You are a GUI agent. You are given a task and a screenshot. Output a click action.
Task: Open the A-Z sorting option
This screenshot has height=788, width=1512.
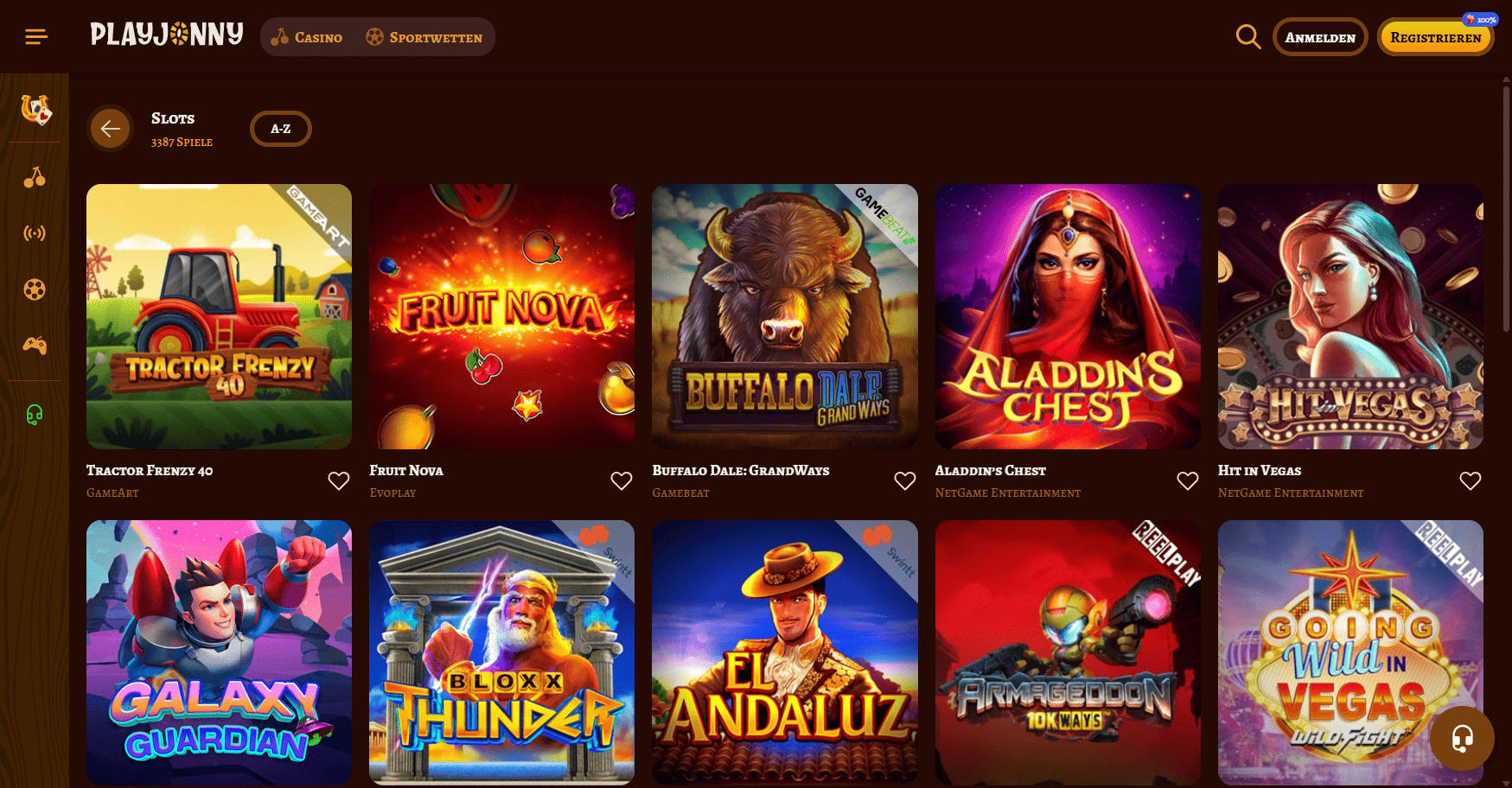coord(281,129)
